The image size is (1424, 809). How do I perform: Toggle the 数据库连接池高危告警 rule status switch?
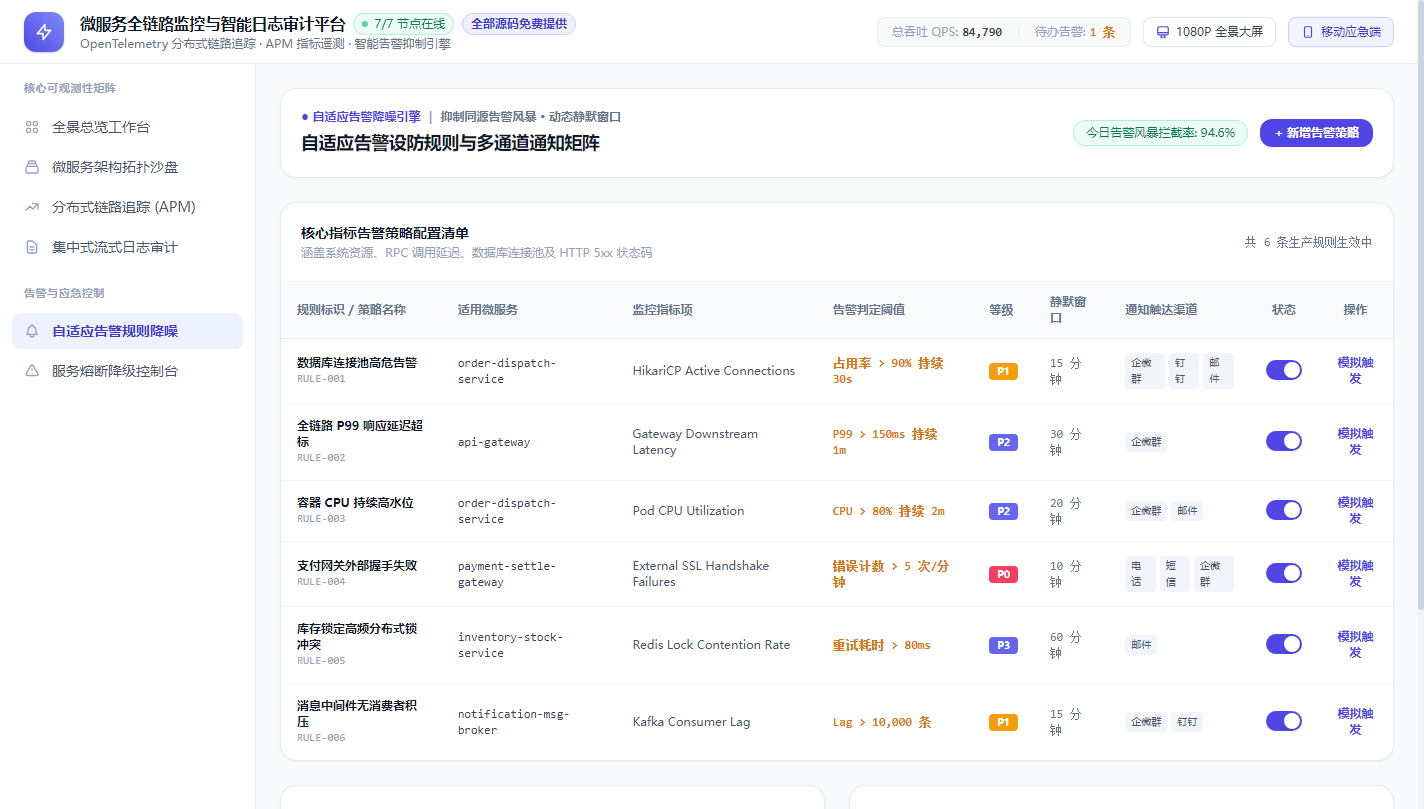click(x=1284, y=370)
